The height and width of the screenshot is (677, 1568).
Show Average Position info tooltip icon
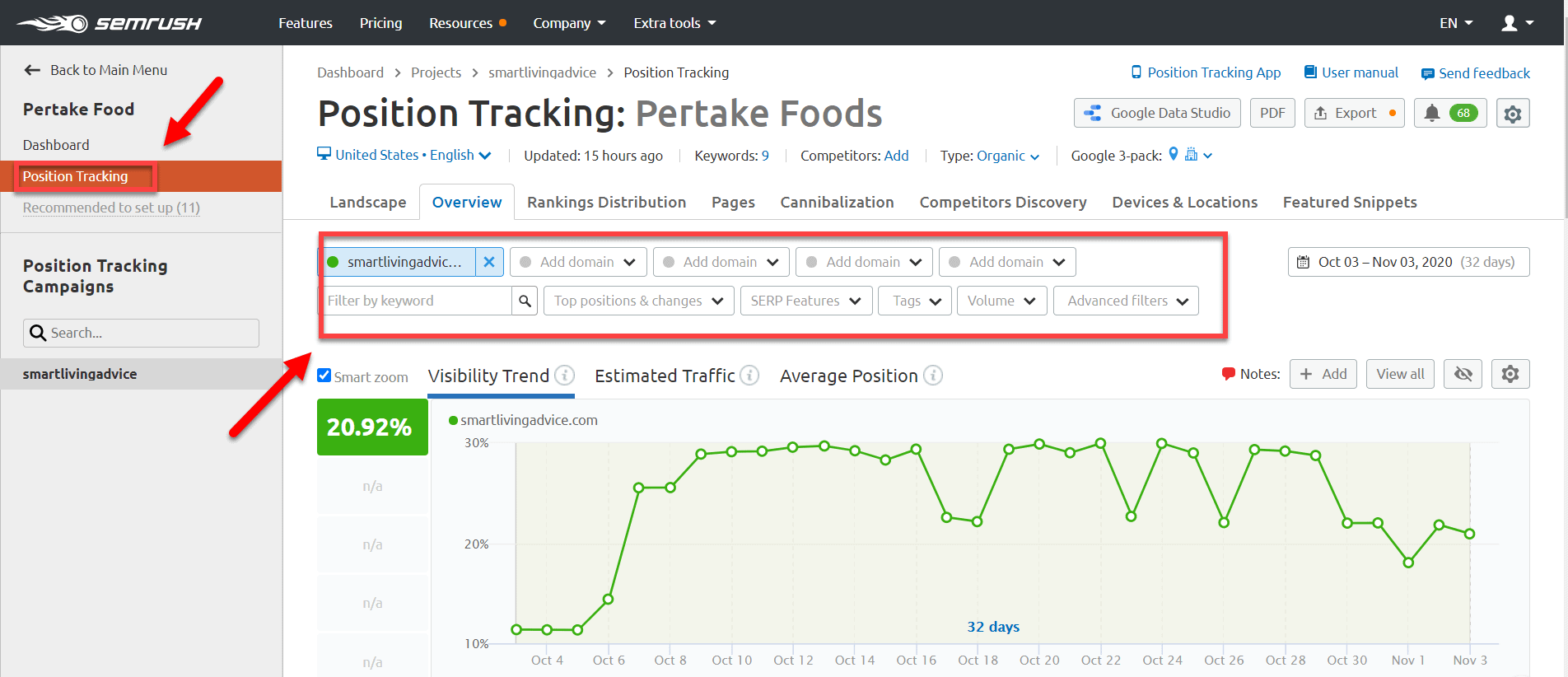(x=933, y=376)
